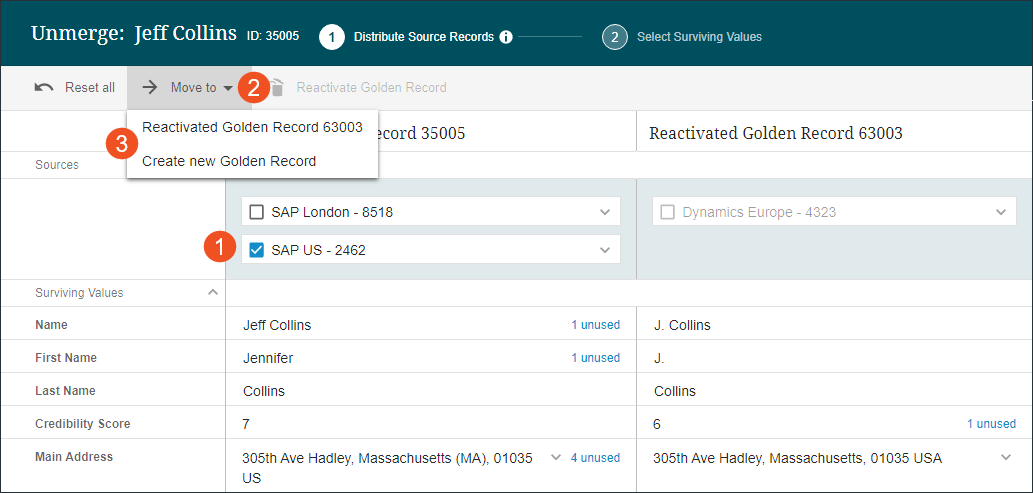Expand the SAP London - 8518 source row
This screenshot has height=493, width=1033.
click(x=604, y=212)
